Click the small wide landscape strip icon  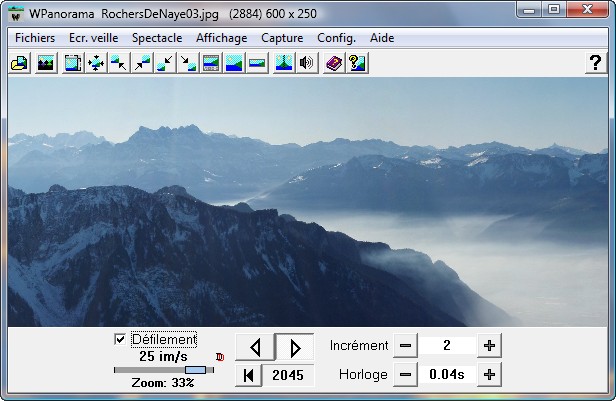(x=257, y=63)
